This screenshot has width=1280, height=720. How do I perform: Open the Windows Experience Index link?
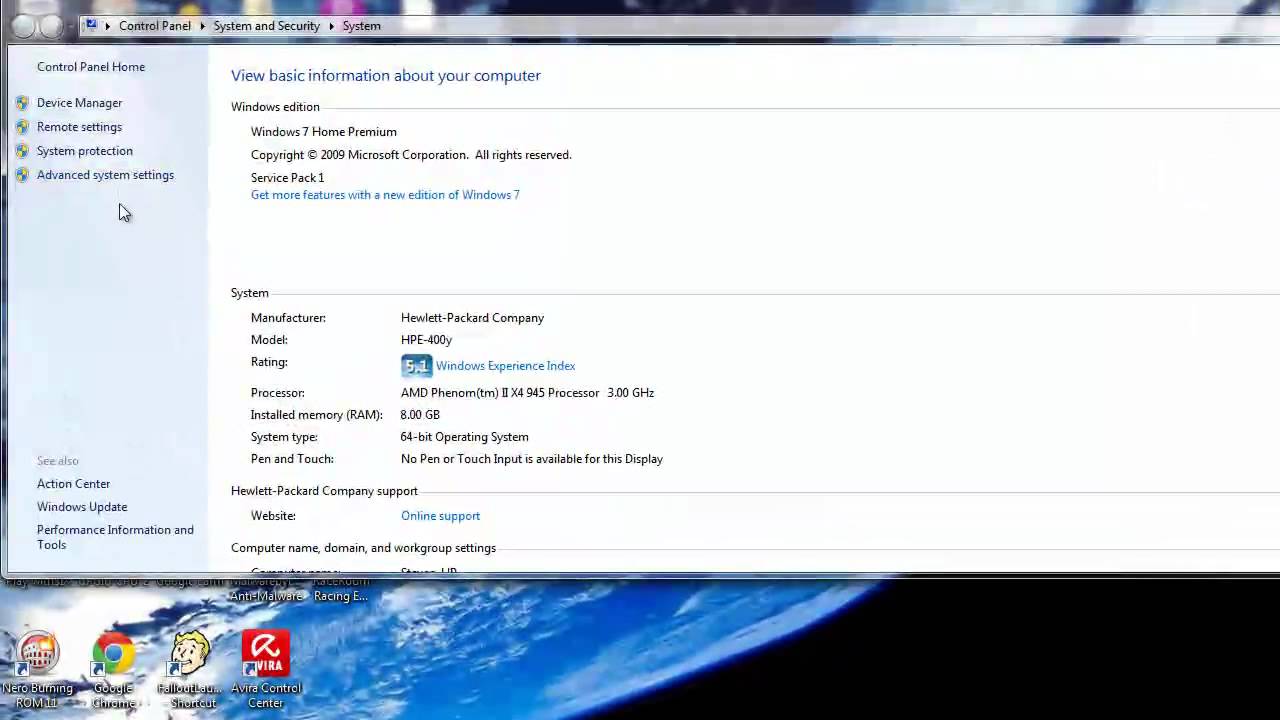(505, 366)
